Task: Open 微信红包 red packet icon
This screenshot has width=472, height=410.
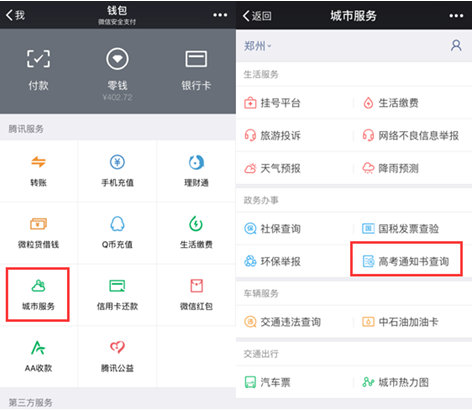Action: coord(196,286)
